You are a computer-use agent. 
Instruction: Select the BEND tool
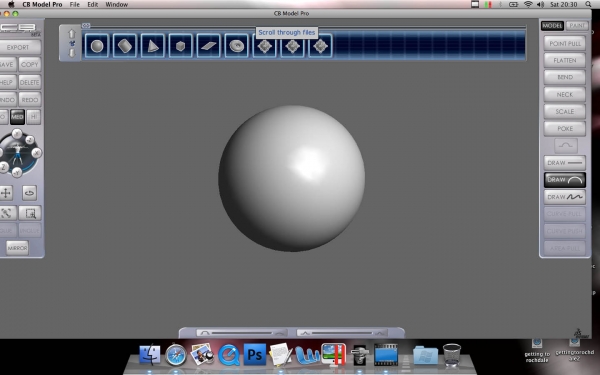[x=565, y=77]
